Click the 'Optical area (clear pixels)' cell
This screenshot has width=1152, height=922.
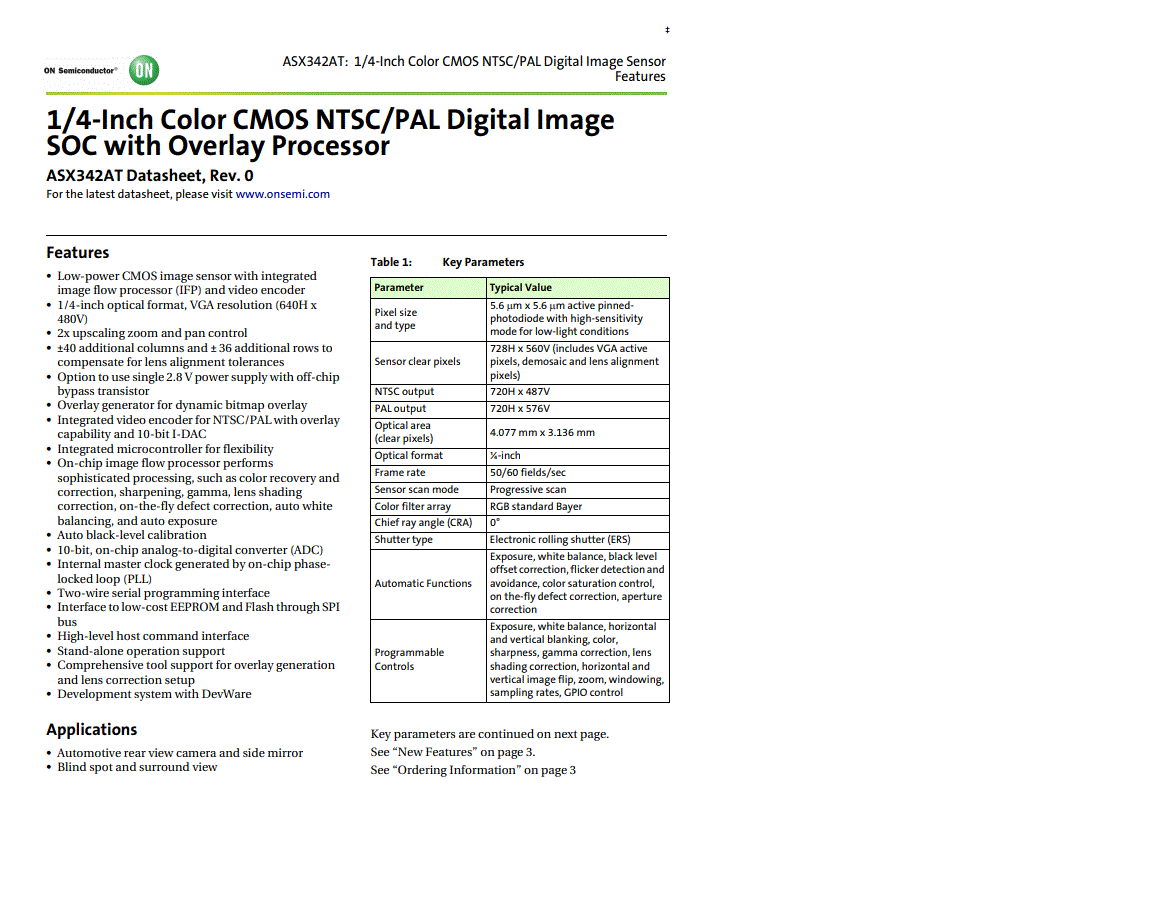428,432
